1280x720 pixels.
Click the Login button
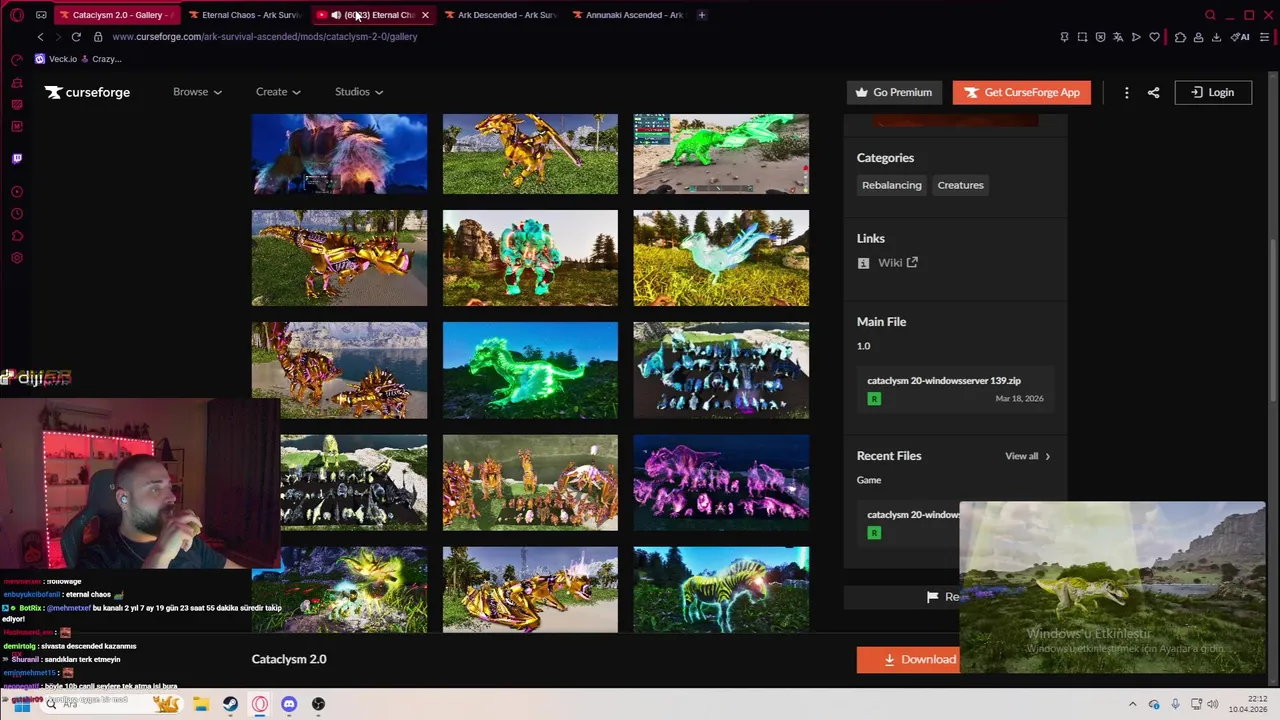1213,92
